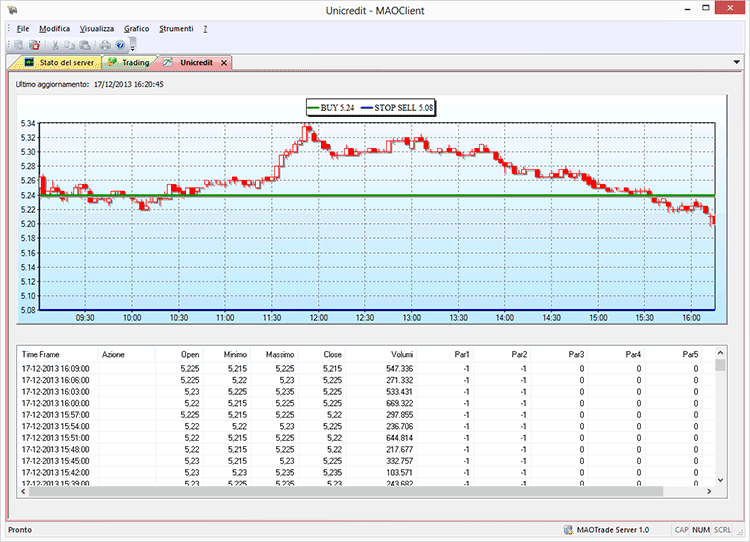The width and height of the screenshot is (750, 542).
Task: Sort by the Close column header
Action: (321, 354)
